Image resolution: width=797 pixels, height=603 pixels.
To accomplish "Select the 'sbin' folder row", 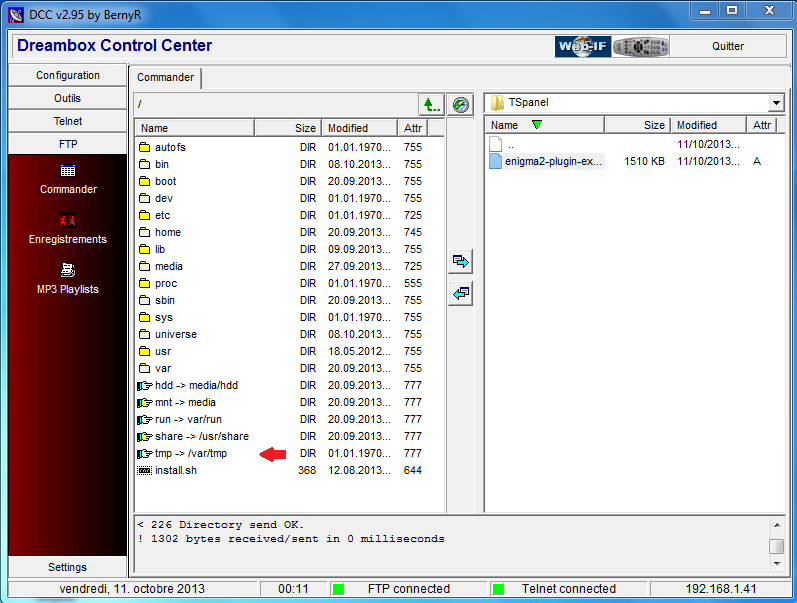I will tap(290, 300).
